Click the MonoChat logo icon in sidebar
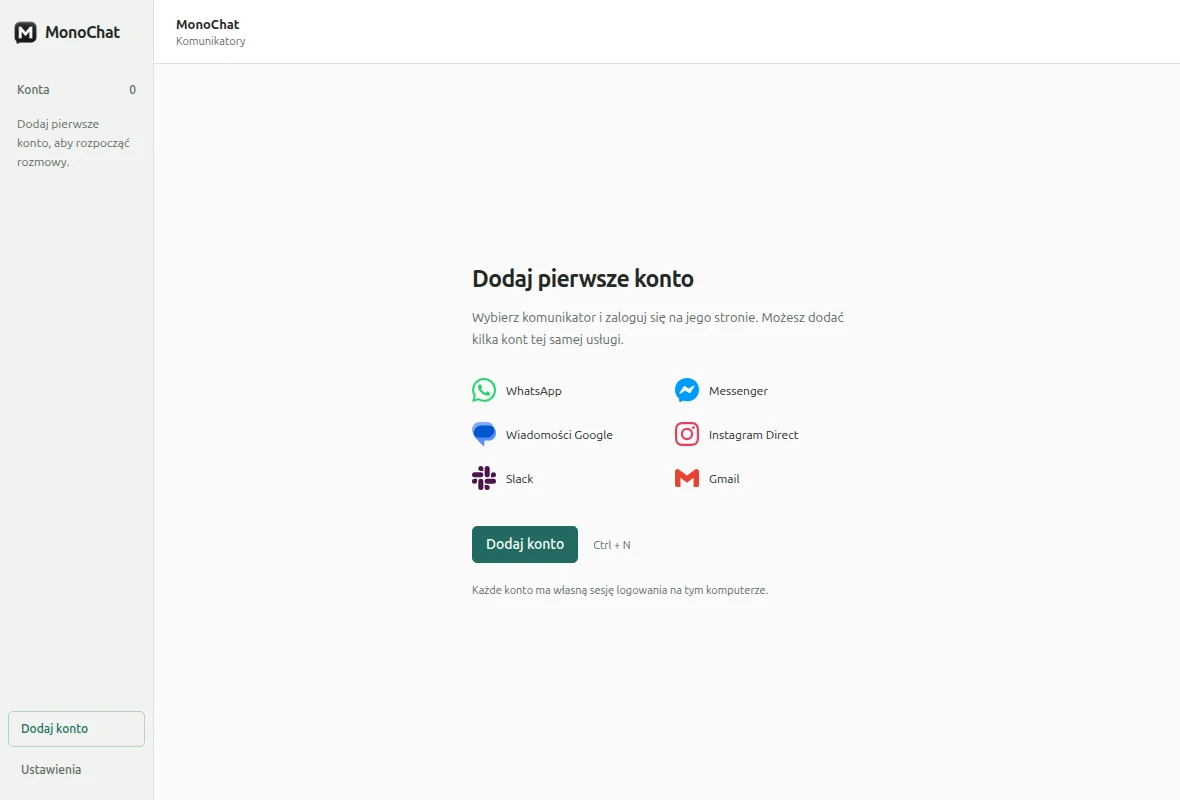Viewport: 1180px width, 800px height. (26, 32)
